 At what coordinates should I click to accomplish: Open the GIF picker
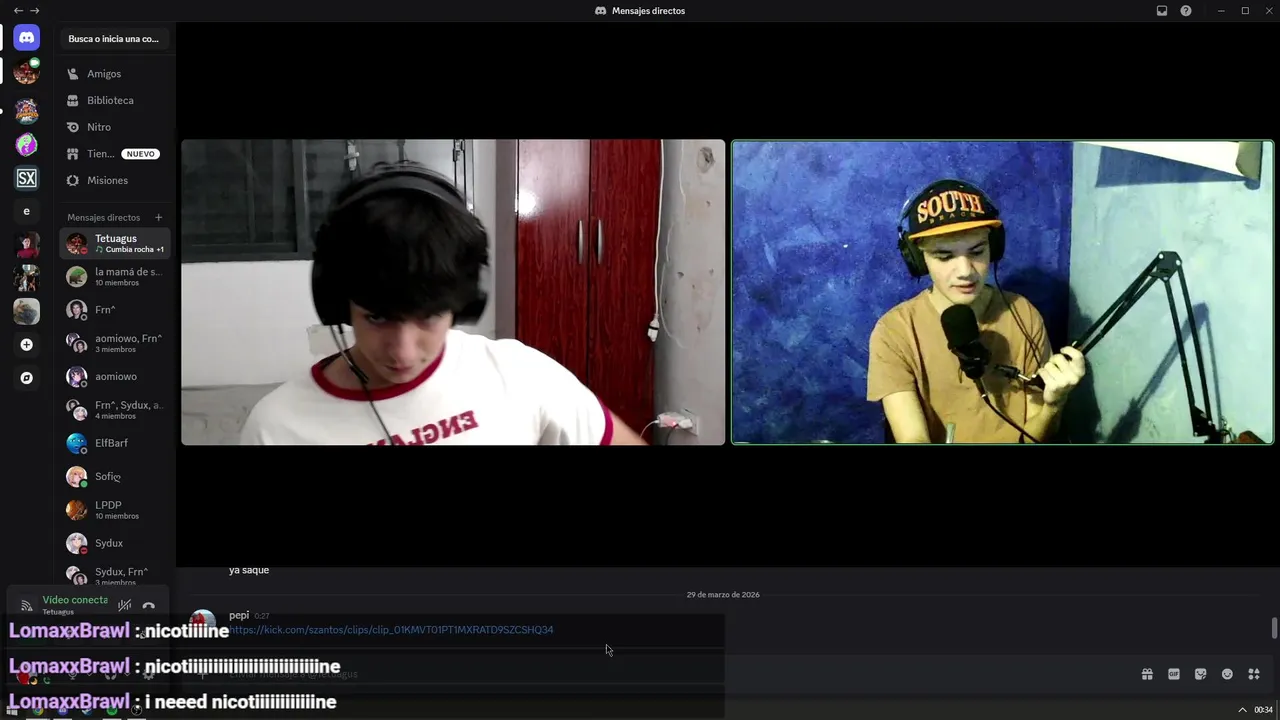1174,674
